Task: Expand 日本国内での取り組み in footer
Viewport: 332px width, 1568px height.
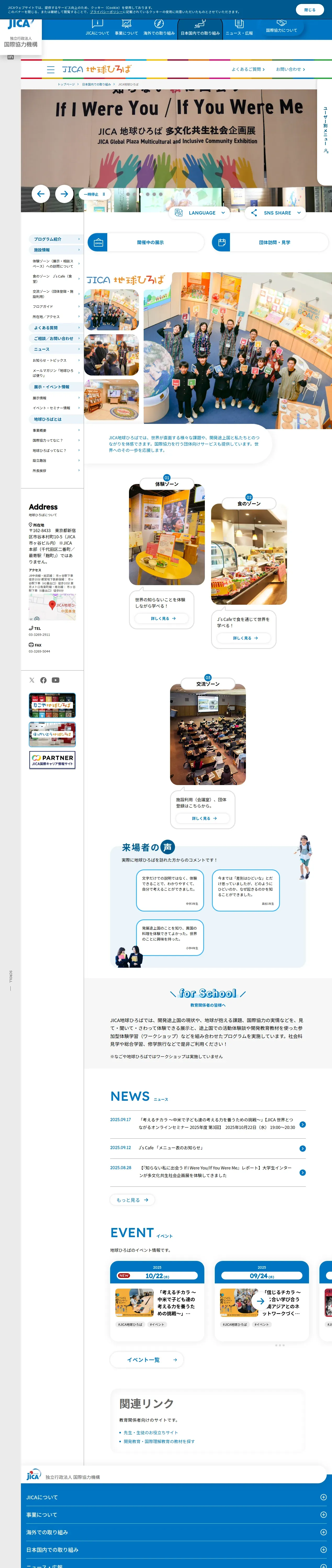Action: click(x=176, y=1550)
